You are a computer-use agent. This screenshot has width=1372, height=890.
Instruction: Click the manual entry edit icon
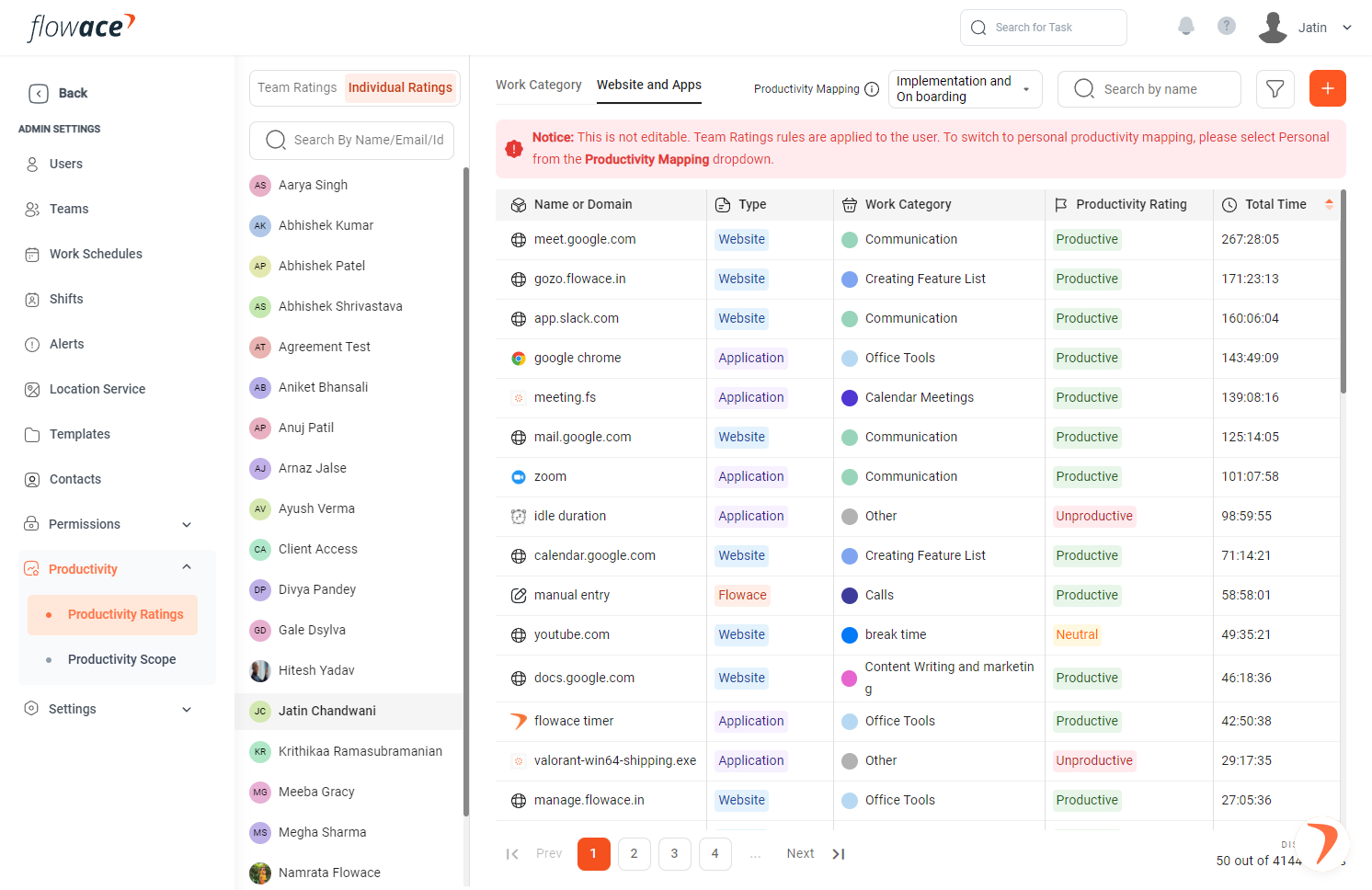click(519, 596)
